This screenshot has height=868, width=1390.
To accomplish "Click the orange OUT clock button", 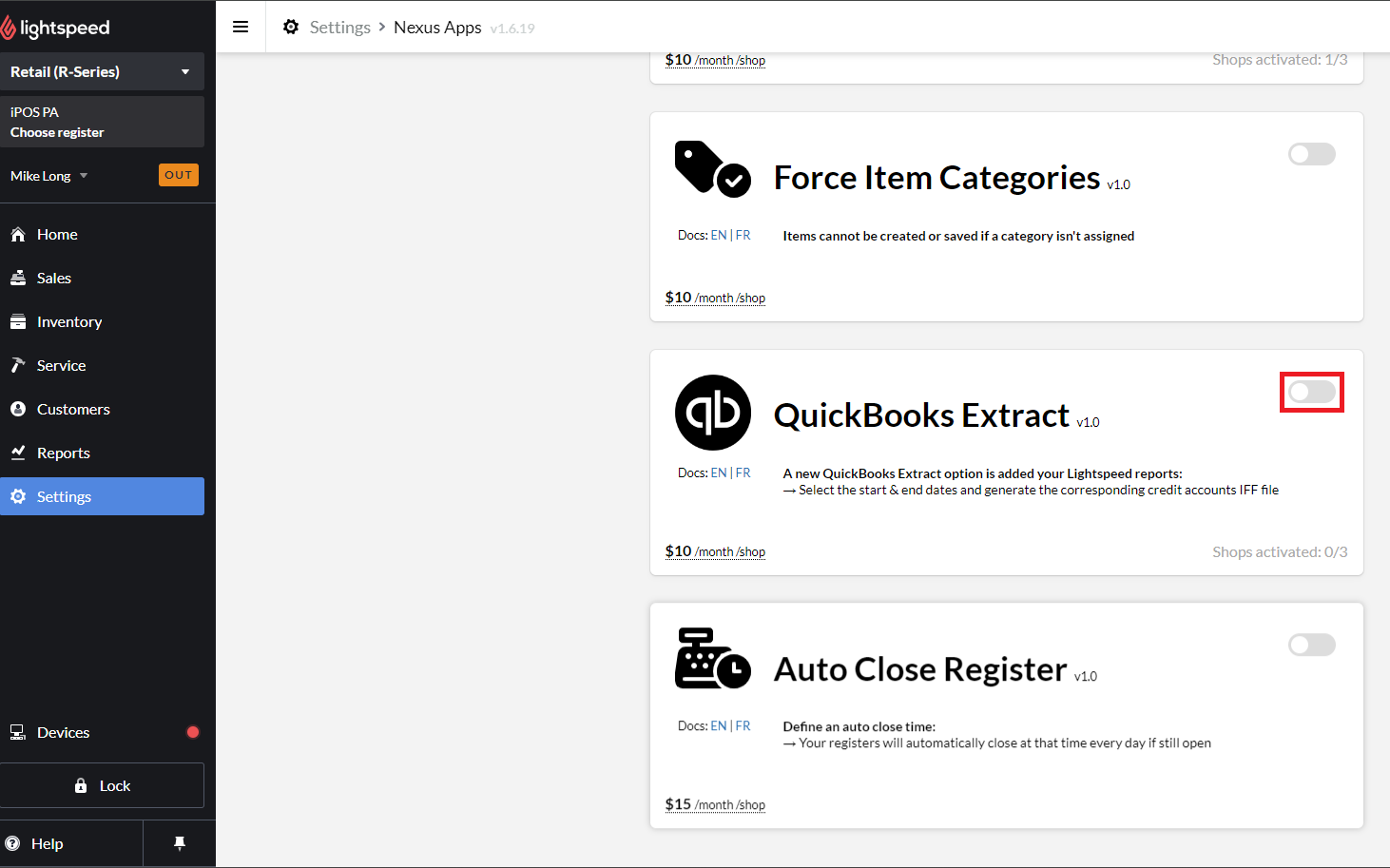I will tap(179, 175).
